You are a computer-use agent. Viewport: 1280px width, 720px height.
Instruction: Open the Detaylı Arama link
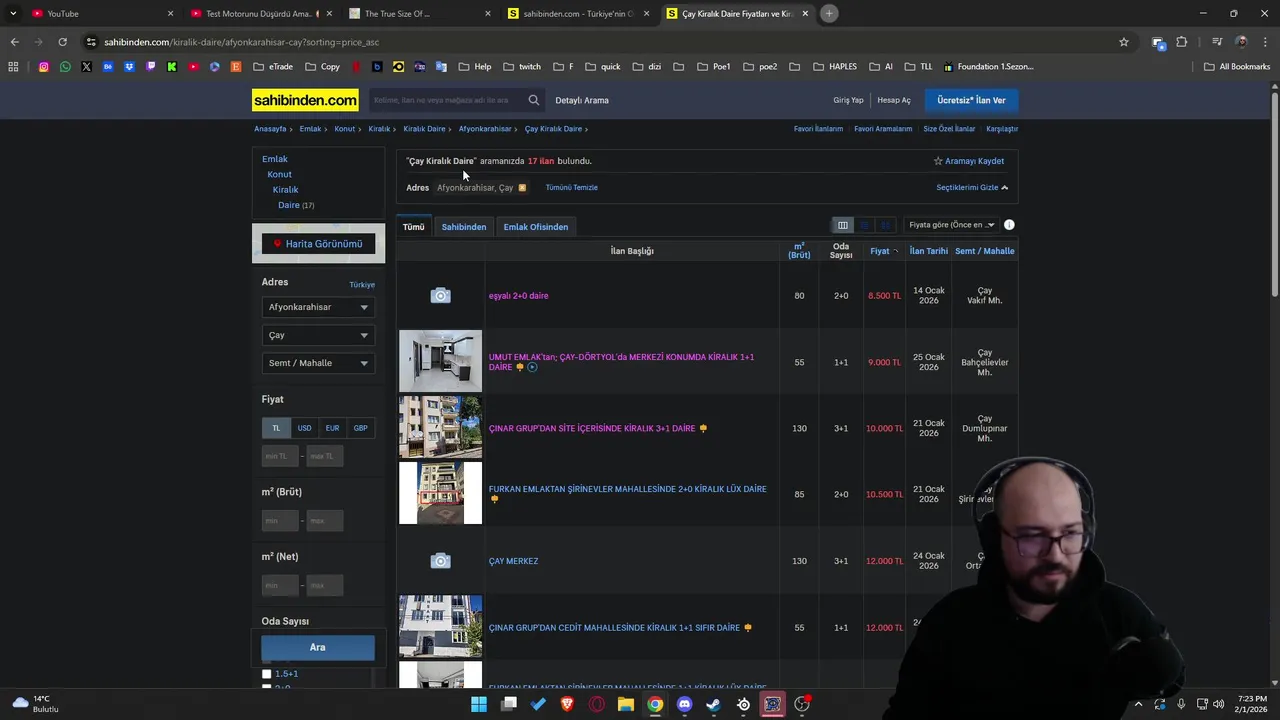pyautogui.click(x=582, y=100)
